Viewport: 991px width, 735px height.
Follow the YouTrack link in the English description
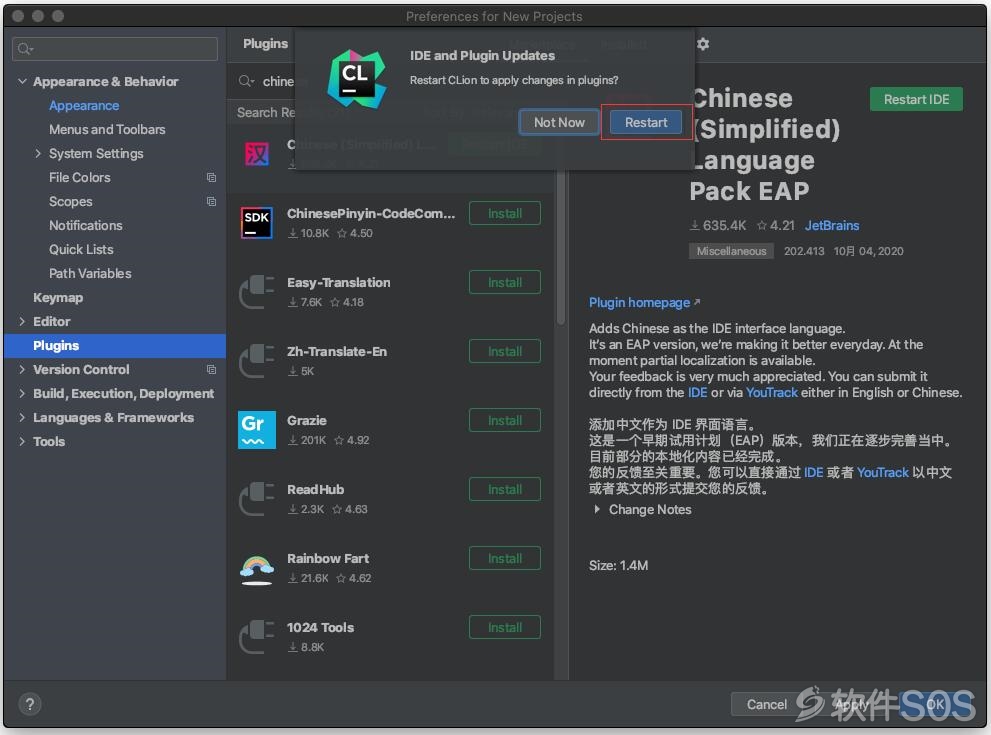772,392
